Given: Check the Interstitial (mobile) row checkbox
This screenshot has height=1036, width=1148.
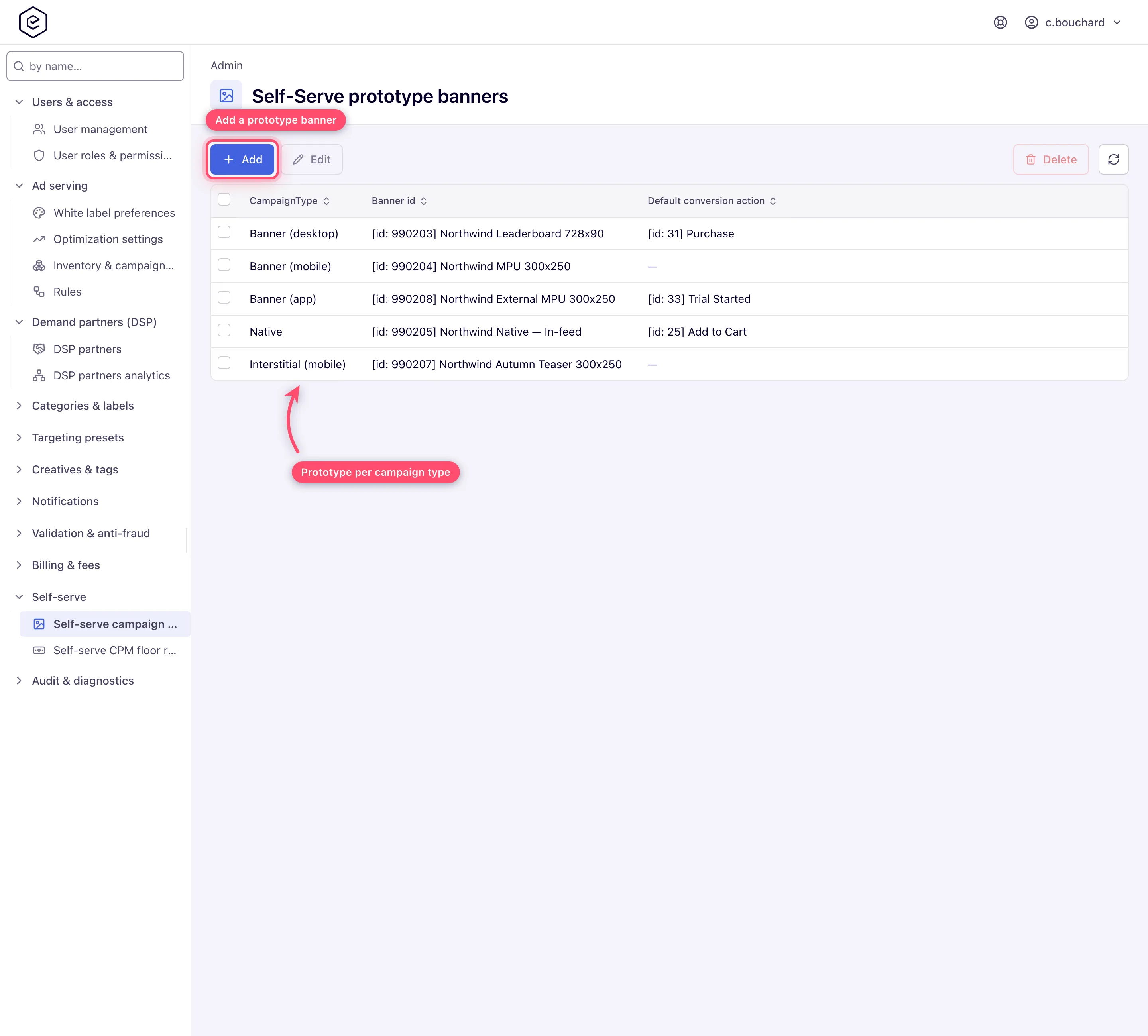Looking at the screenshot, I should (224, 363).
